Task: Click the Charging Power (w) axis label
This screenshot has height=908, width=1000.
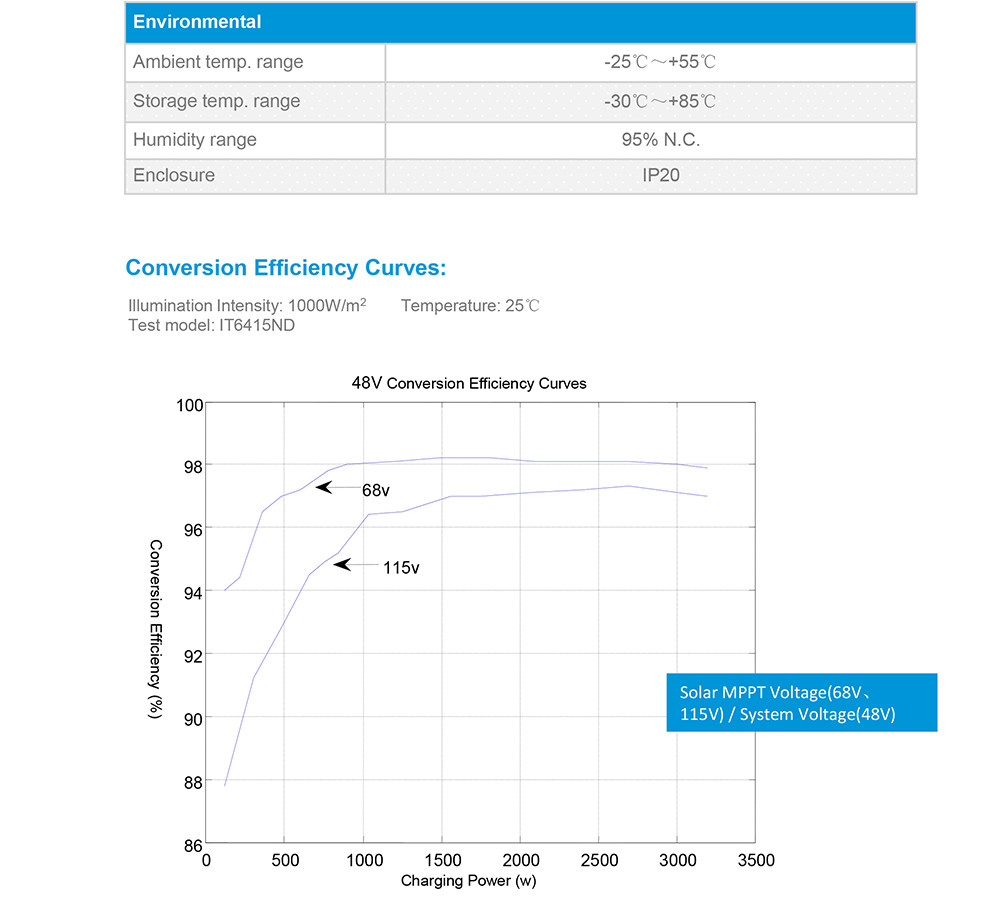Action: click(x=468, y=881)
